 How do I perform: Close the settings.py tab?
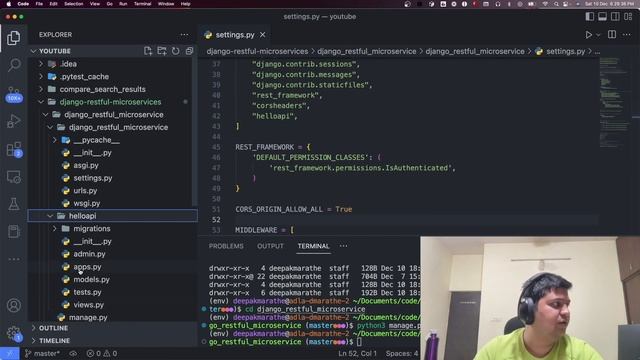point(262,35)
